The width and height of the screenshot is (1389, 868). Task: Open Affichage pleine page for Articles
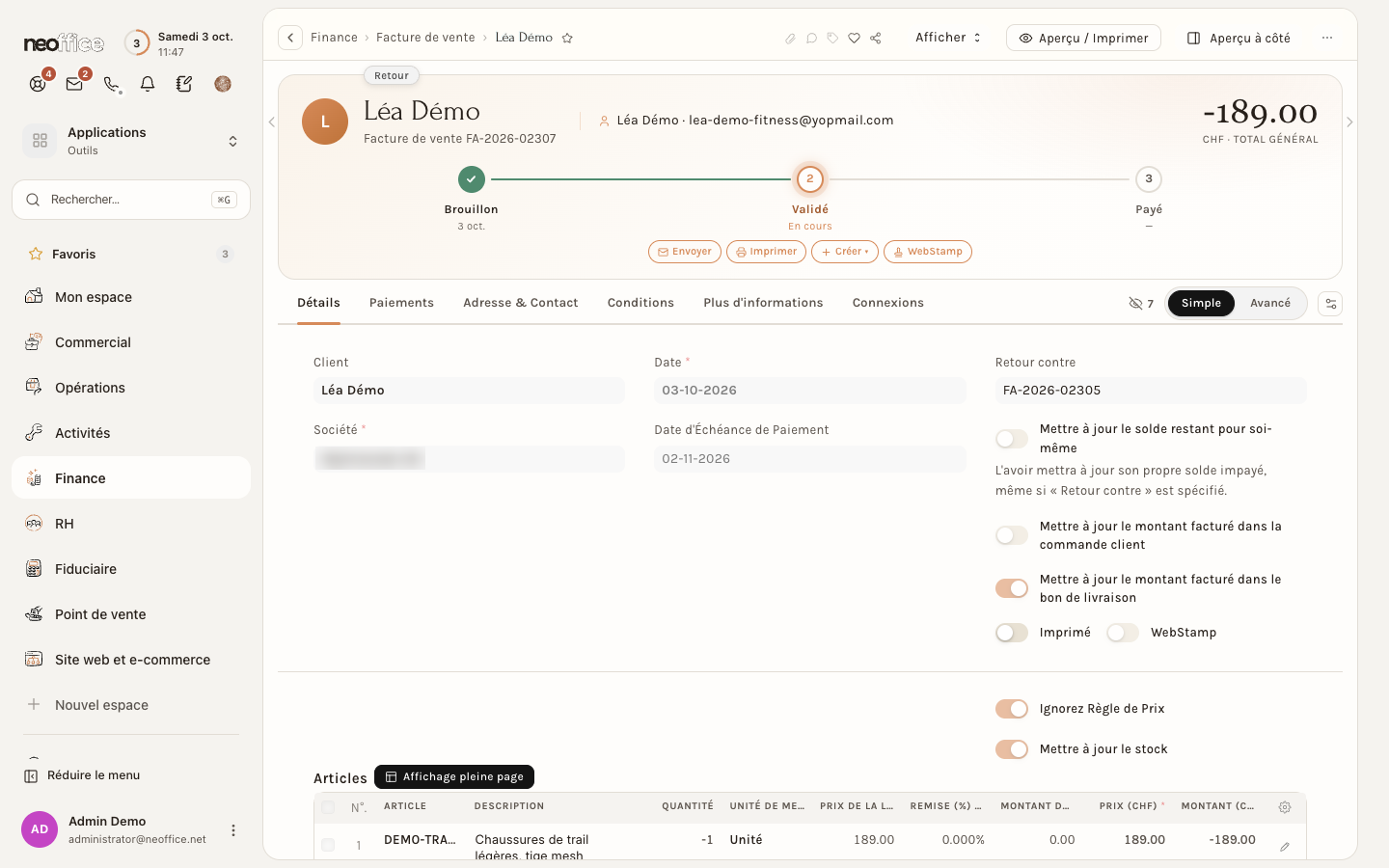click(x=454, y=777)
